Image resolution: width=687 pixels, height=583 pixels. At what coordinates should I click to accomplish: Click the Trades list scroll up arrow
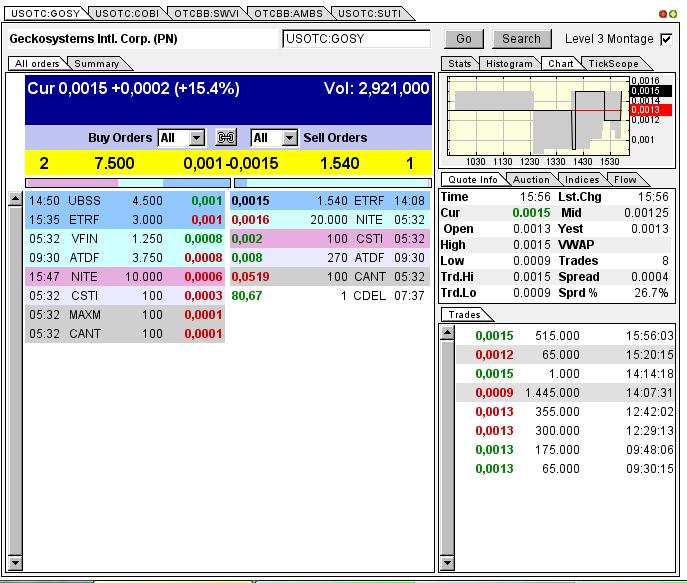click(447, 333)
